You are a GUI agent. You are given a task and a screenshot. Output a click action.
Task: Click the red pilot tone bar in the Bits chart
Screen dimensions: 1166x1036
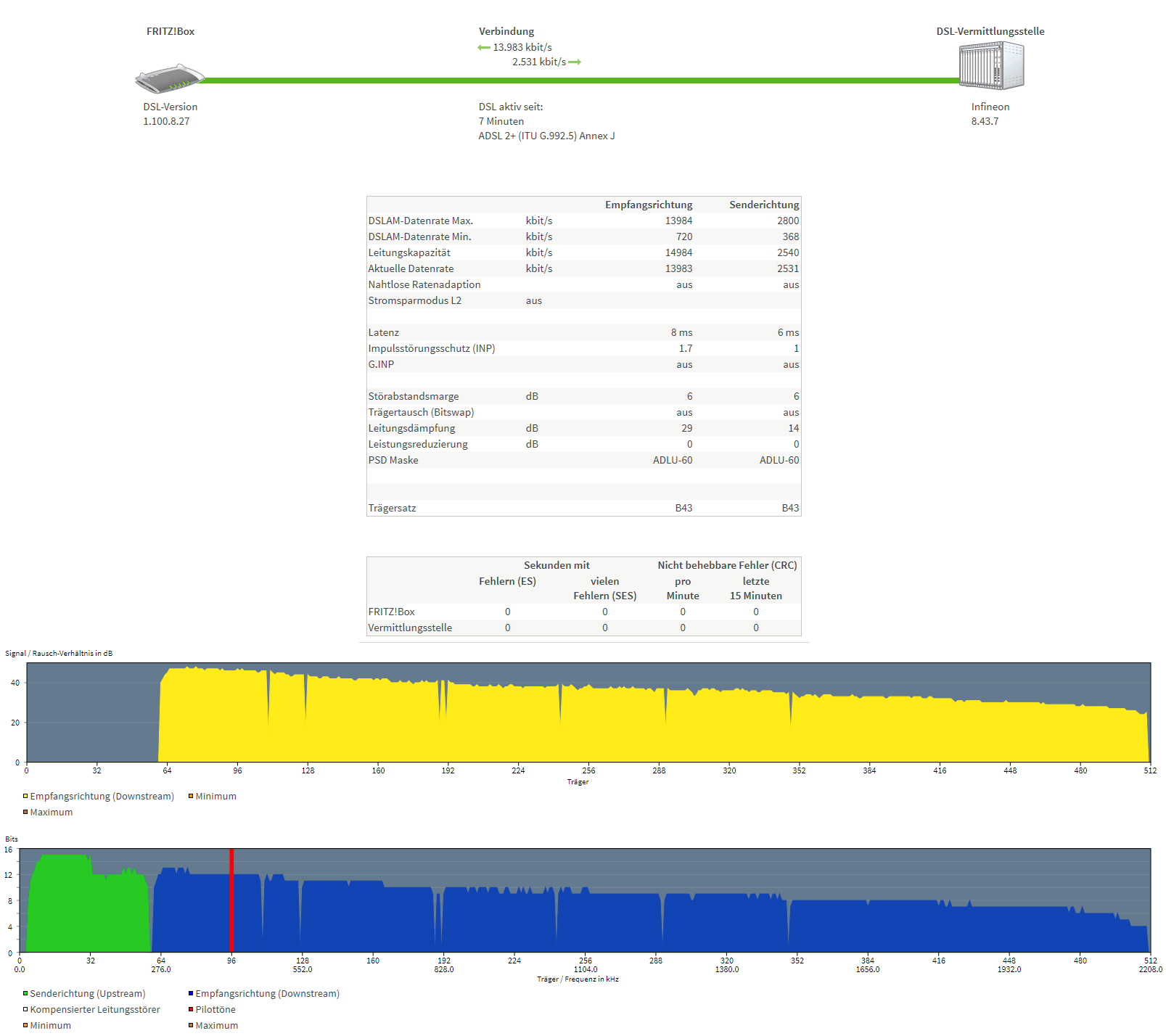coord(231,900)
